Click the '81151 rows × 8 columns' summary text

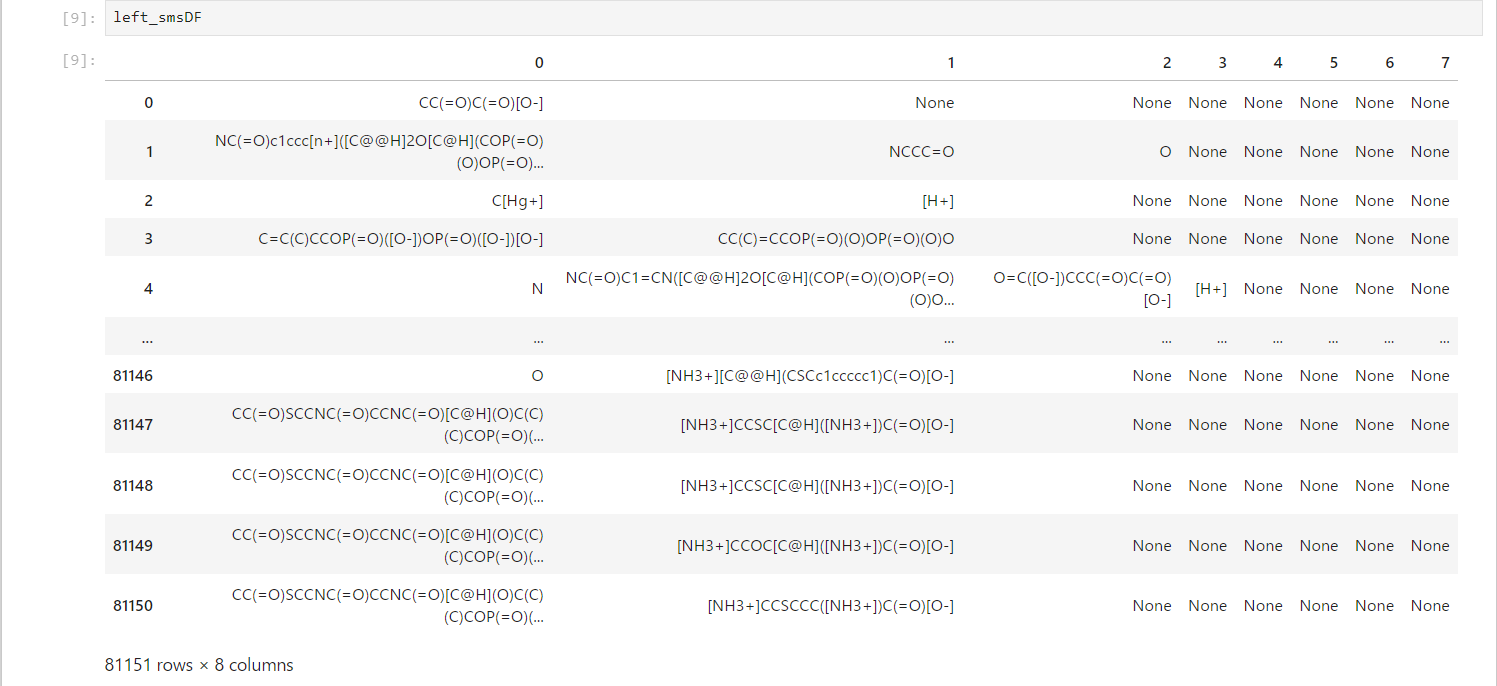[x=199, y=665]
